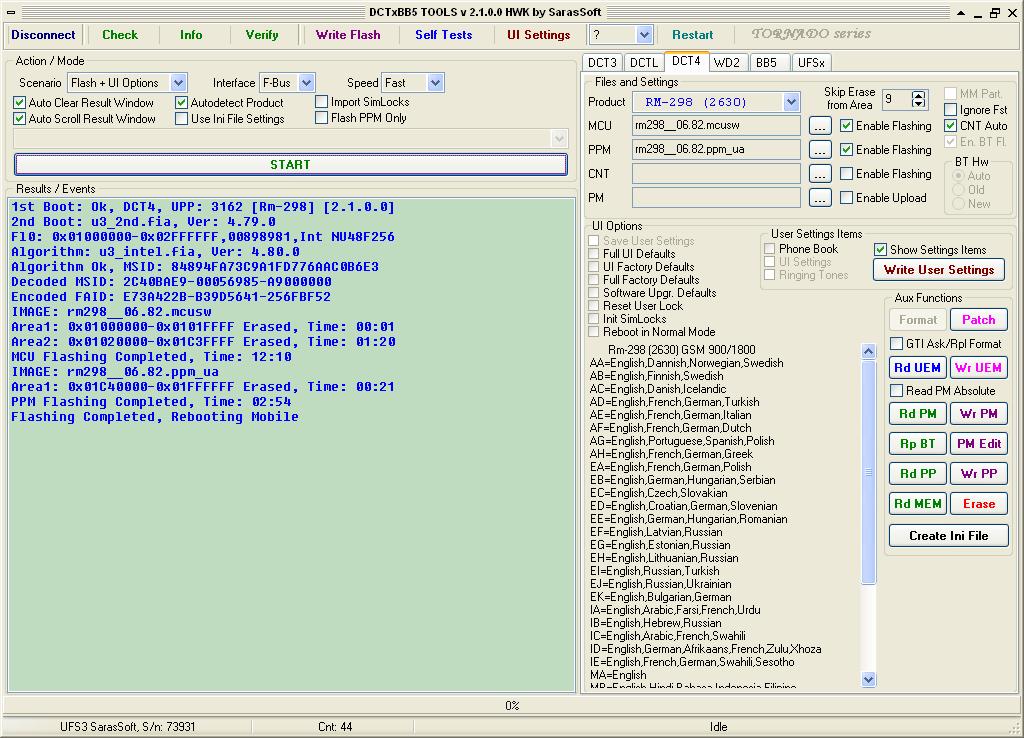Click the Patch button
Viewport: 1024px width, 738px height.
[x=978, y=319]
